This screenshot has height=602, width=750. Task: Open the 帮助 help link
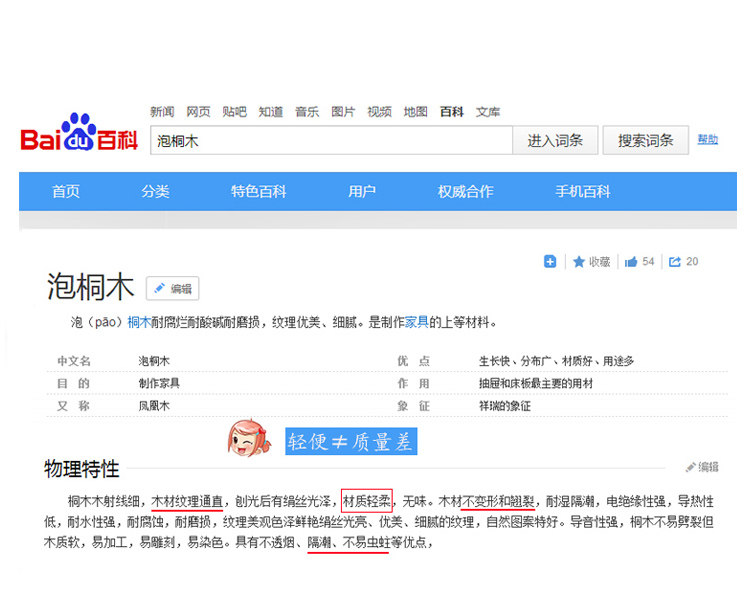707,140
